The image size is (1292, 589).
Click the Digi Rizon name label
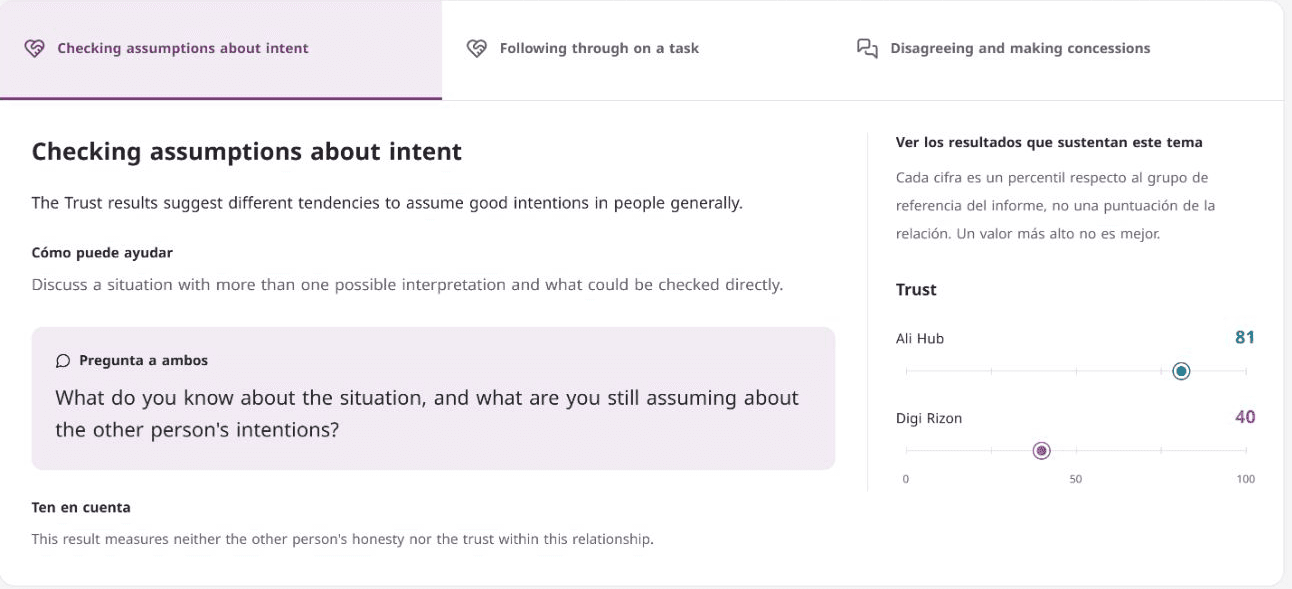929,418
